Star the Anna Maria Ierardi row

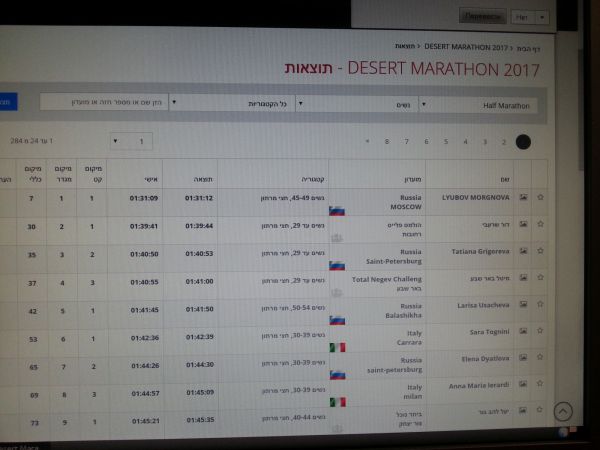coord(540,383)
